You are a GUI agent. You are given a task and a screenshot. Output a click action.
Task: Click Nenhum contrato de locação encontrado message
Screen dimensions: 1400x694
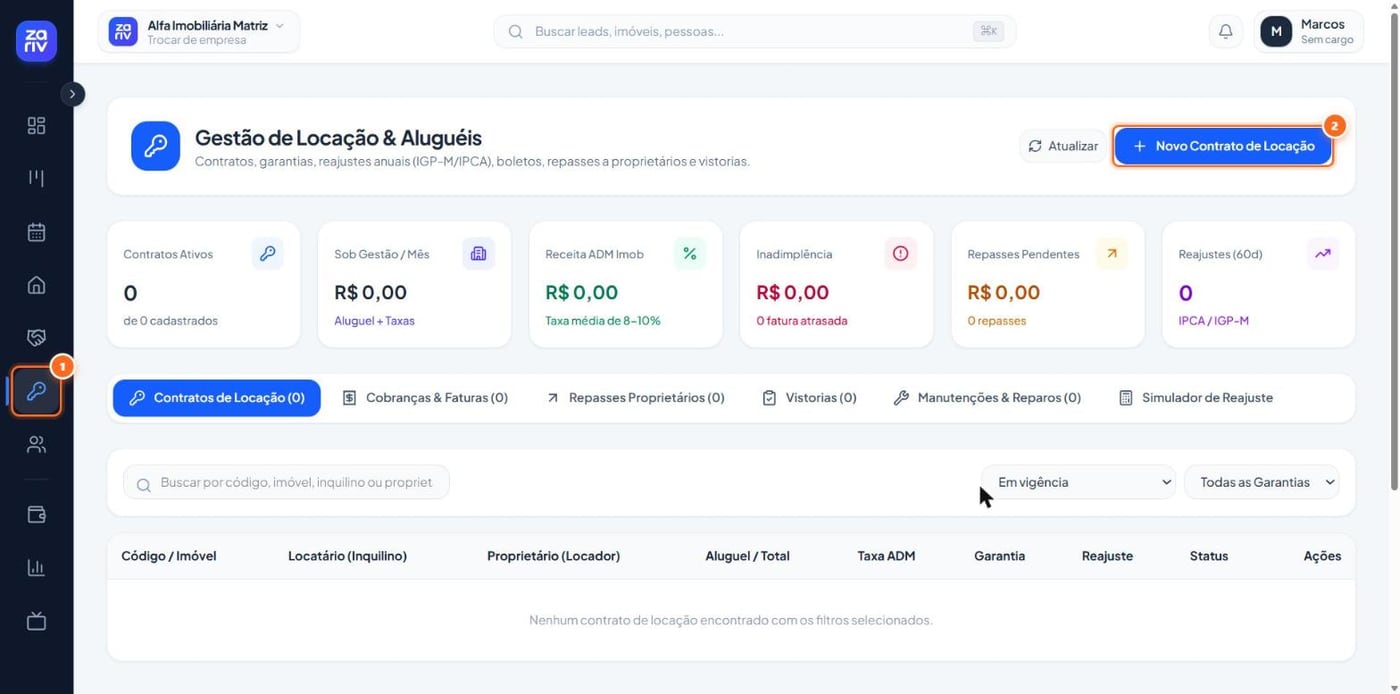tap(730, 620)
